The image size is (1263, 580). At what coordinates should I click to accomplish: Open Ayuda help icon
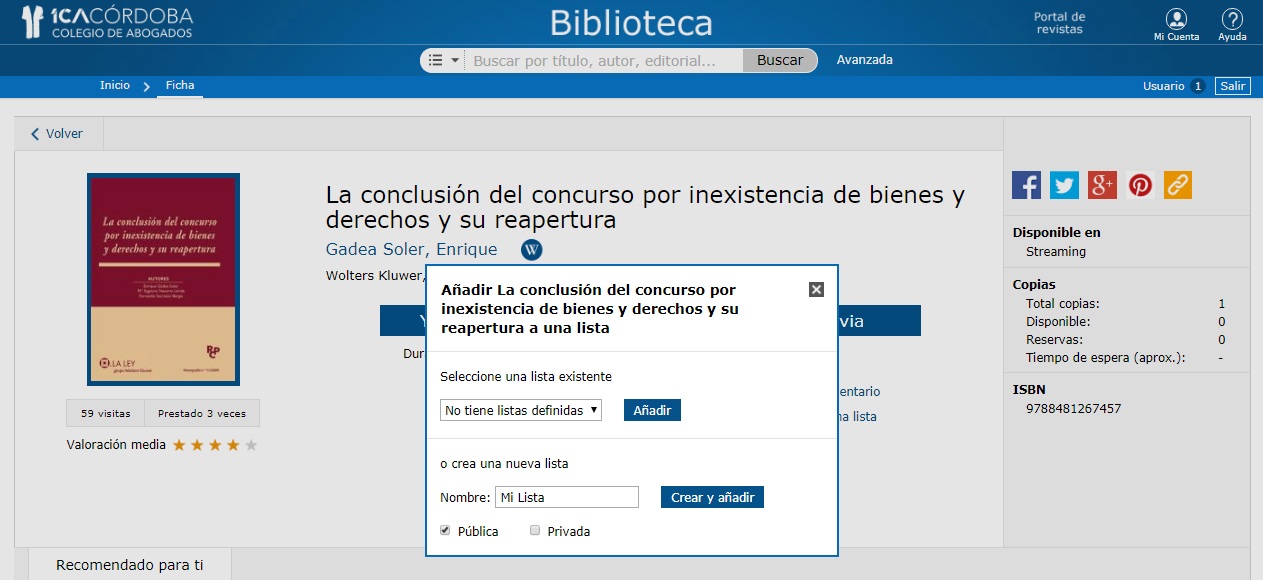pyautogui.click(x=1232, y=25)
